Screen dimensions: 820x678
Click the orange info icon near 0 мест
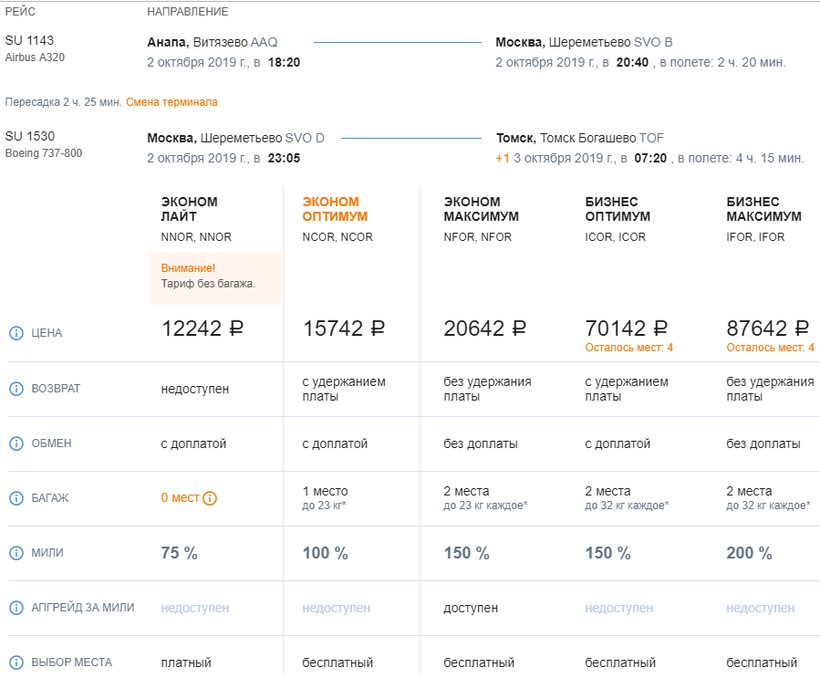[x=210, y=498]
